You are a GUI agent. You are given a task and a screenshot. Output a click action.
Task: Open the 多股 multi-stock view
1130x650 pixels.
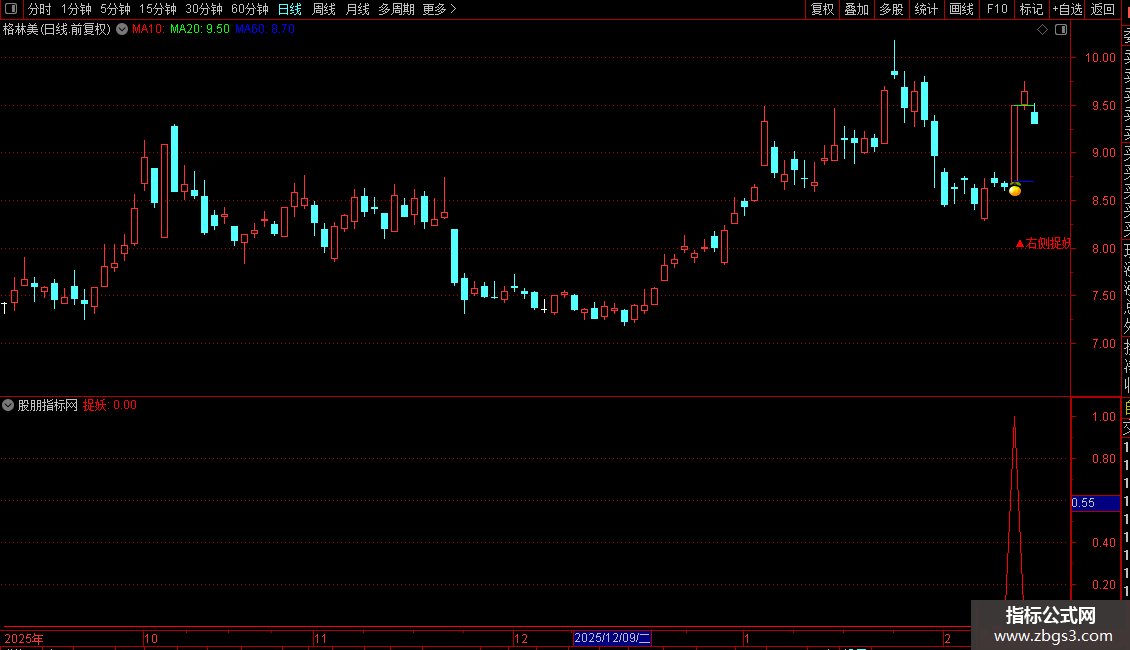click(x=891, y=9)
